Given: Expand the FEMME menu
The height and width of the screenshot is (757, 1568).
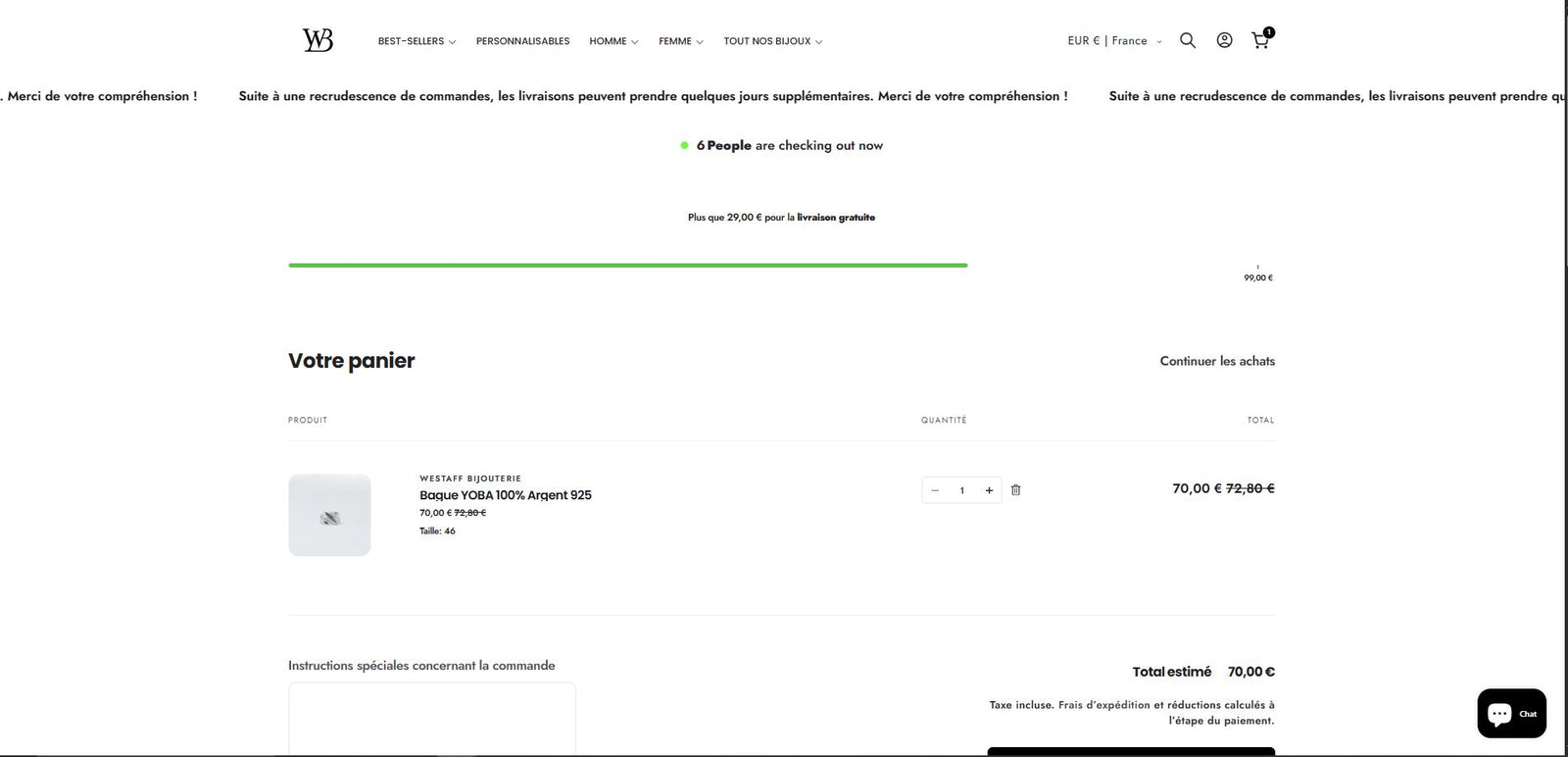Looking at the screenshot, I should (x=680, y=41).
